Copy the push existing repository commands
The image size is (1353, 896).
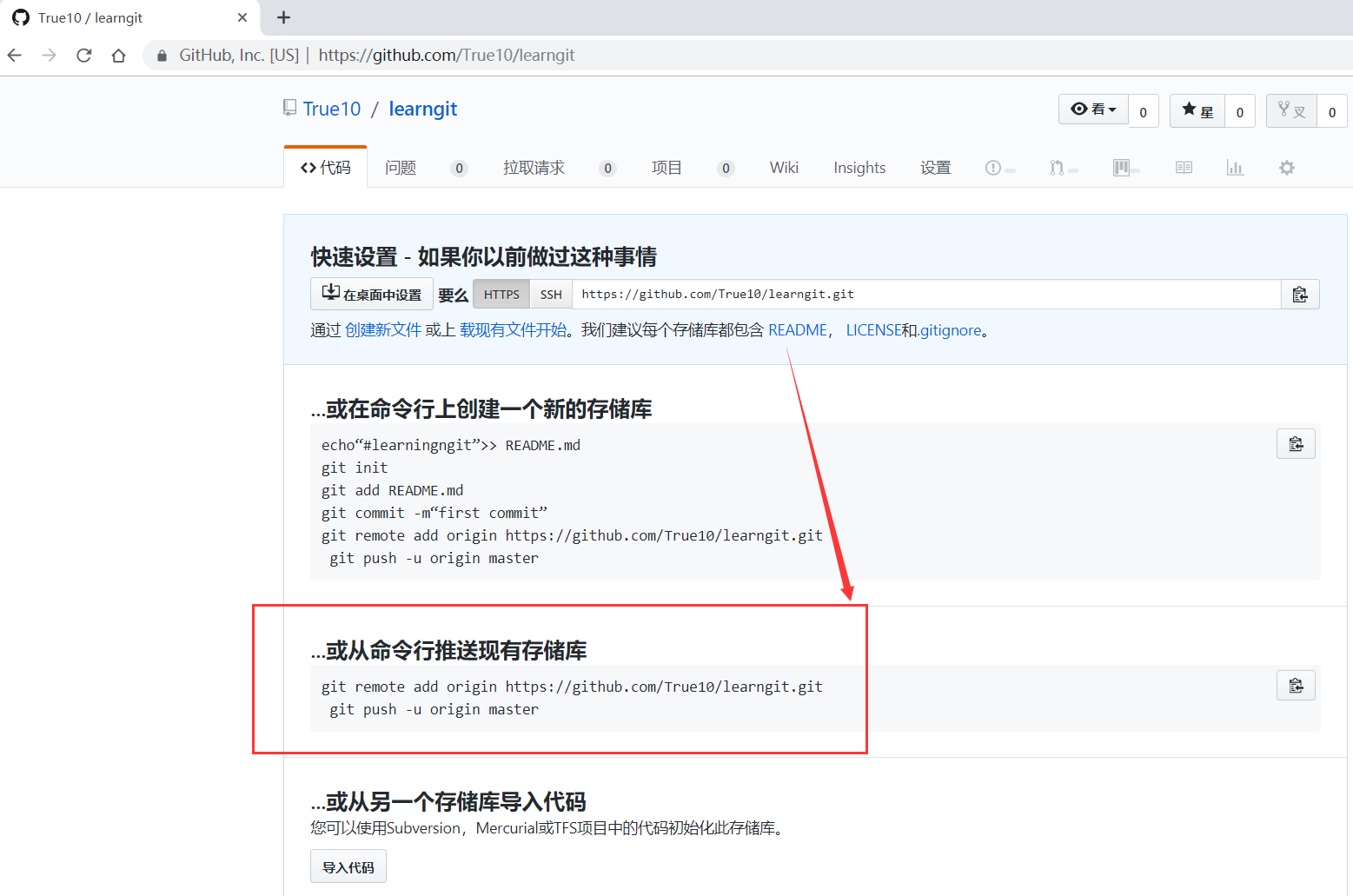(1296, 686)
